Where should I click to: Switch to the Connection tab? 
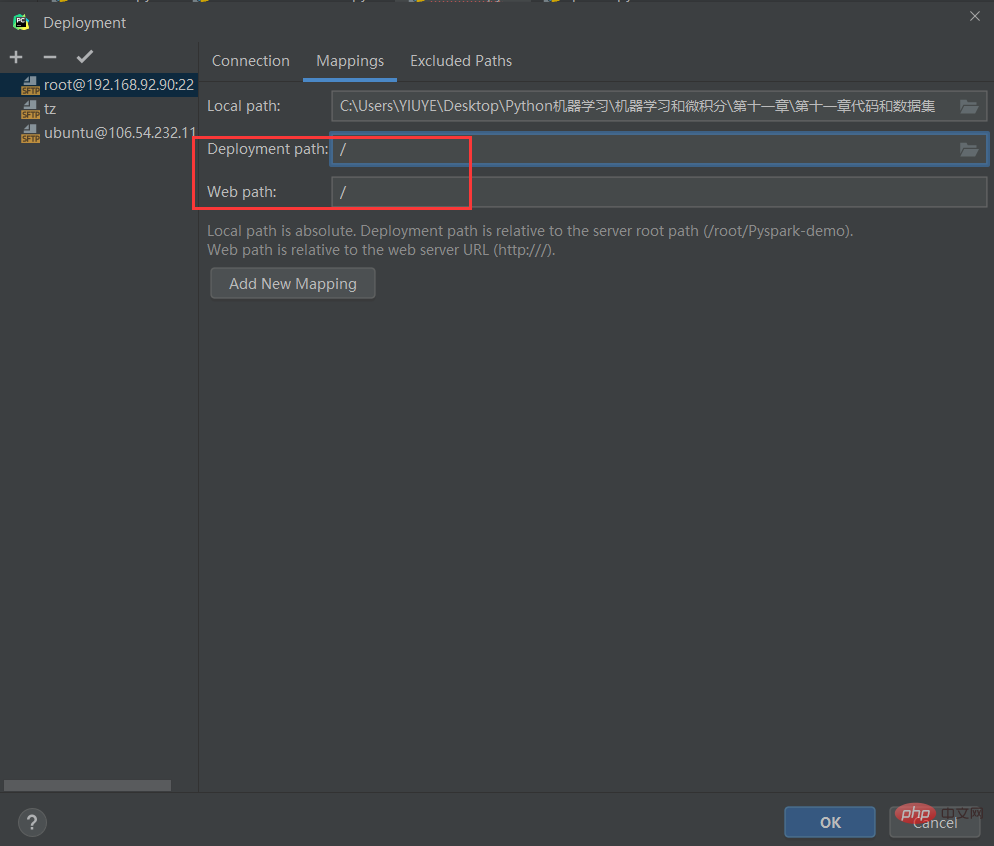coord(250,61)
